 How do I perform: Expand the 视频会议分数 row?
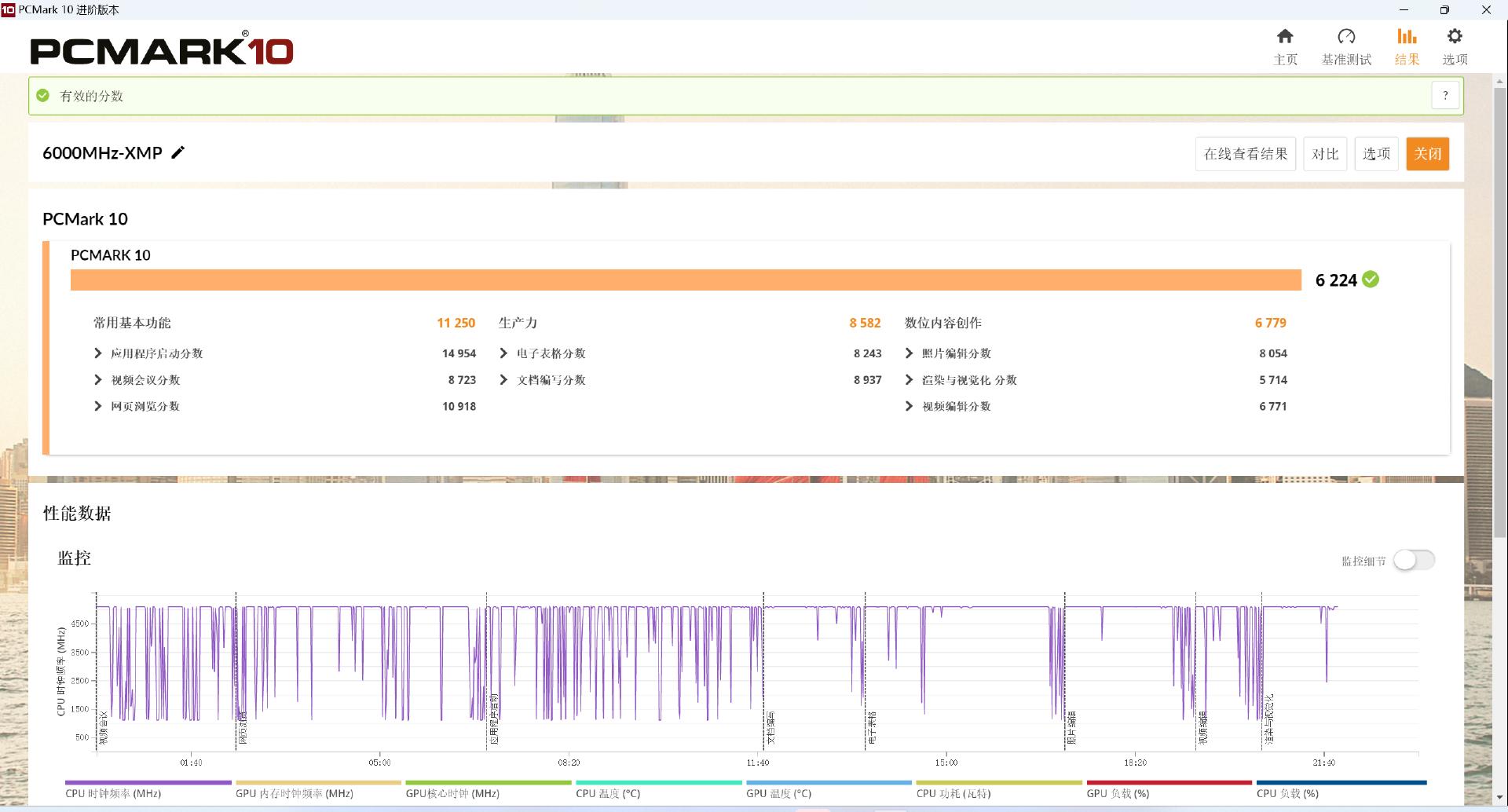pos(98,380)
